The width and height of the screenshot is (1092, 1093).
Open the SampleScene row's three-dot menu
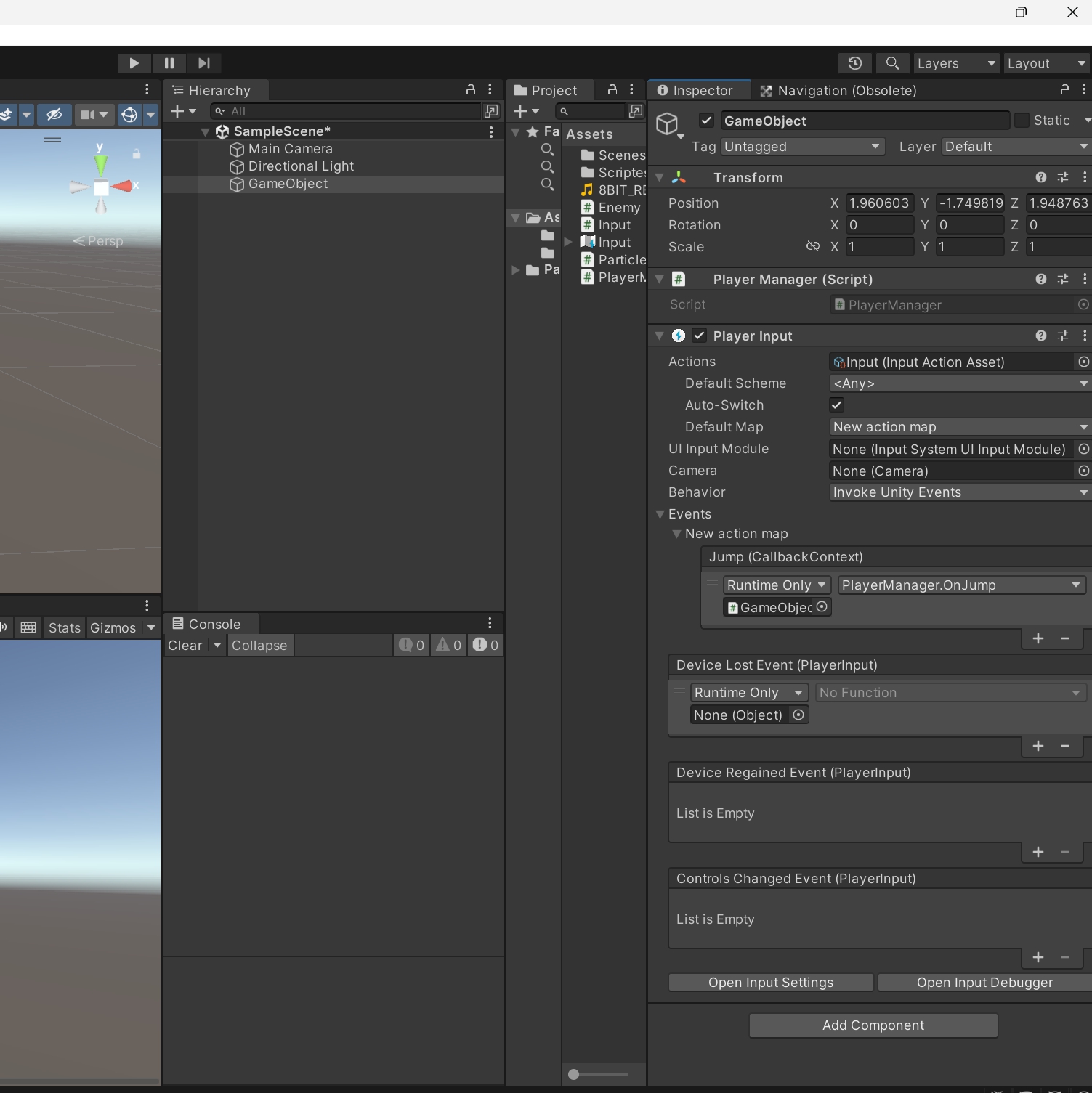(x=491, y=131)
